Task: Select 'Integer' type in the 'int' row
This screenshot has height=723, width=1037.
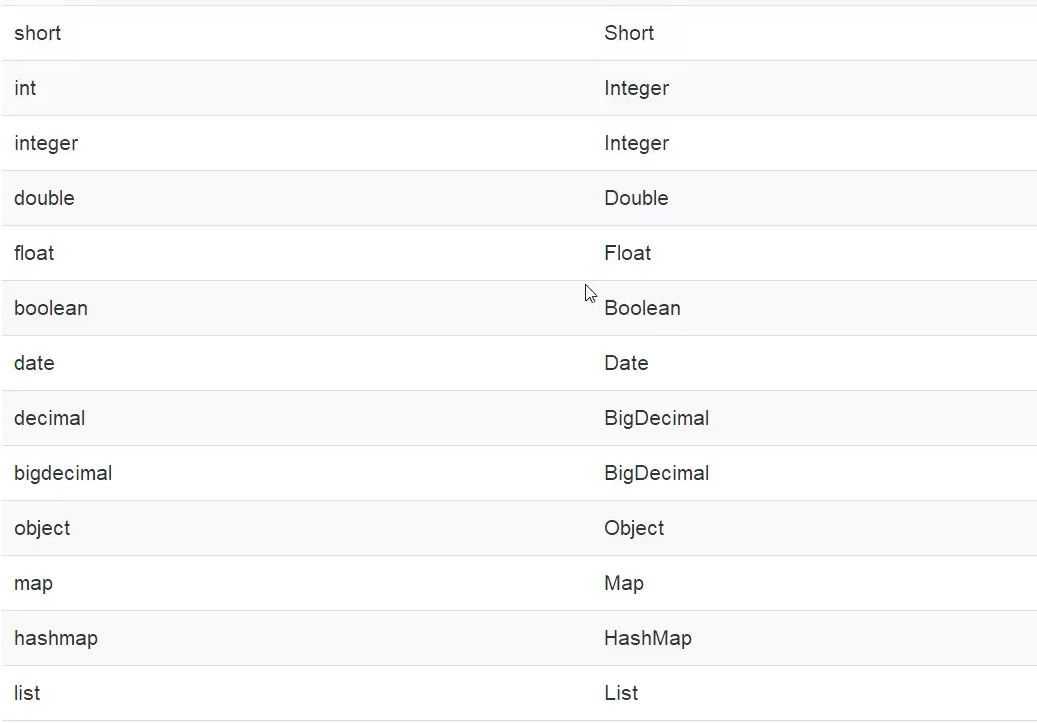Action: point(637,88)
